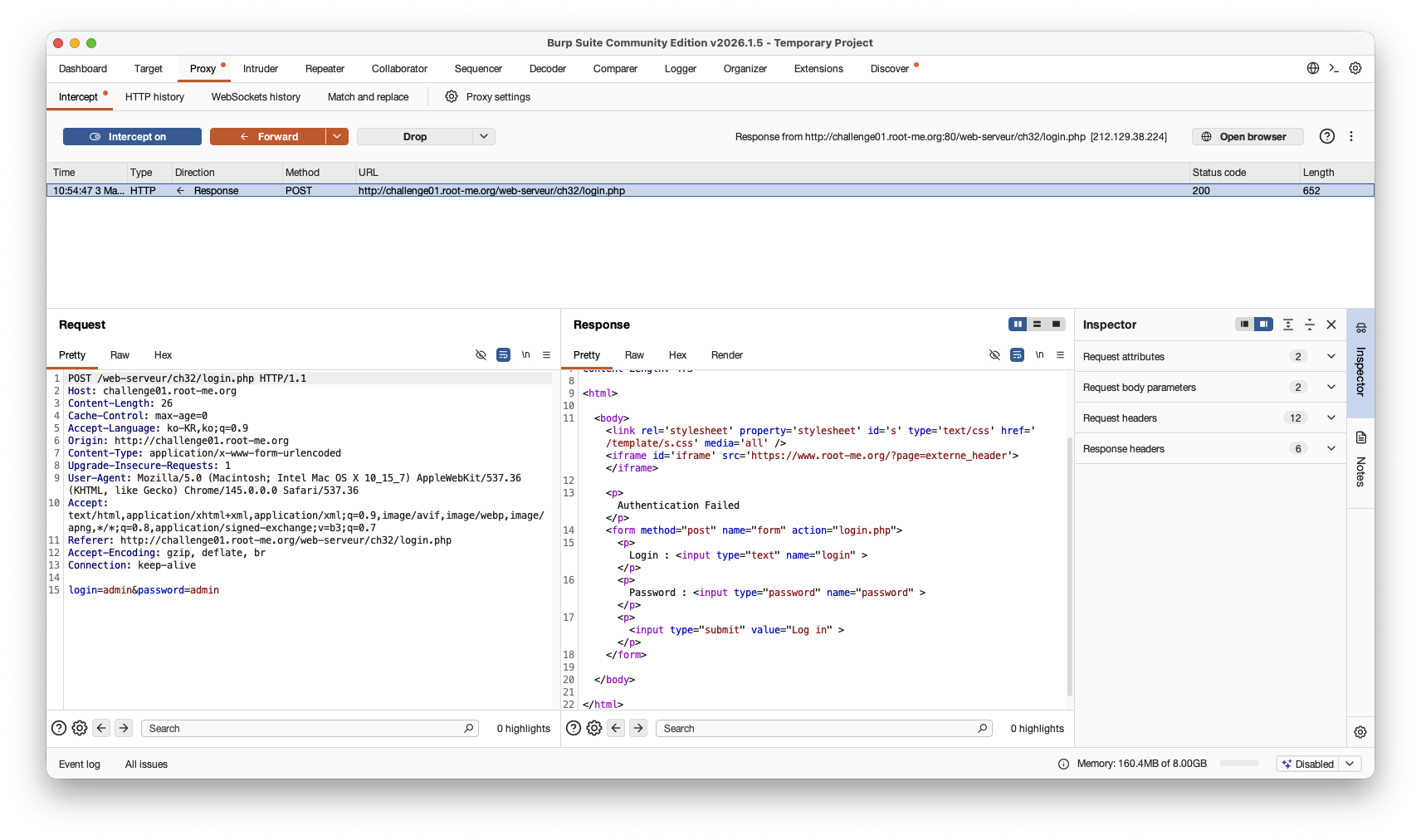The image size is (1421, 840).
Task: Switch Response view to the Render tab
Action: [726, 355]
